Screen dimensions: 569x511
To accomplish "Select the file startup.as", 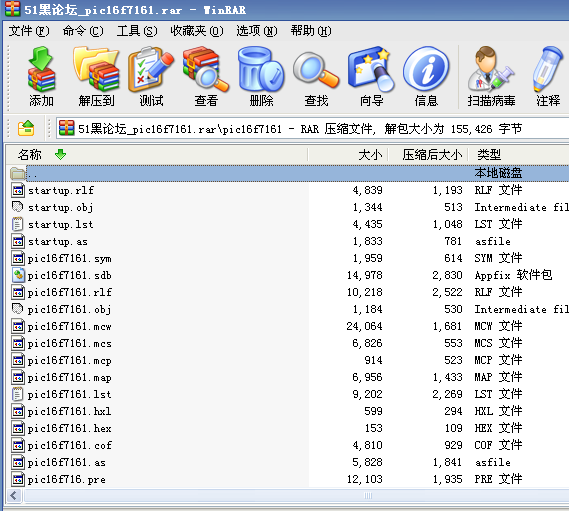I will [x=58, y=241].
